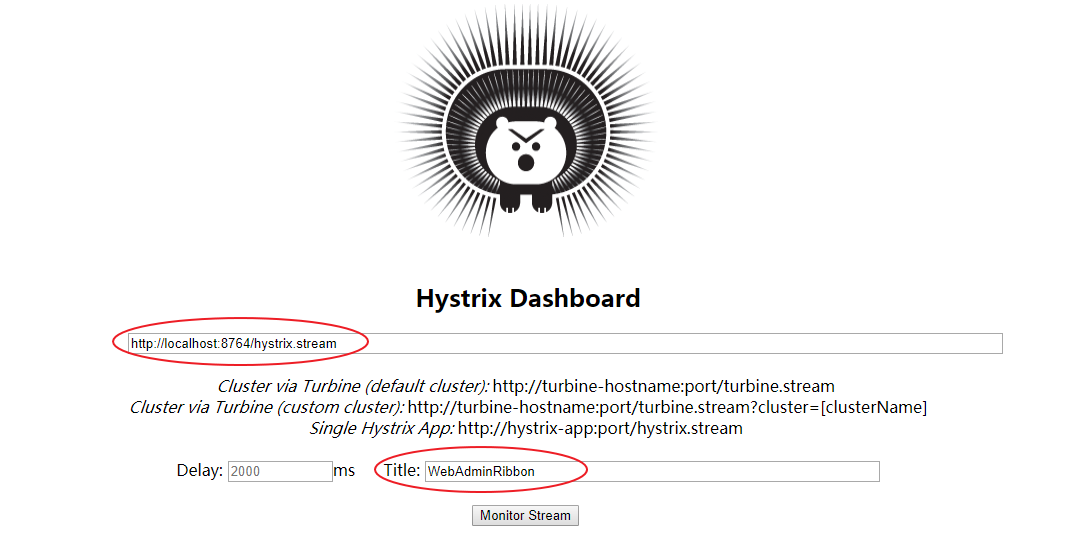1074x557 pixels.
Task: Click the 'ms' unit label
Action: pyautogui.click(x=345, y=471)
